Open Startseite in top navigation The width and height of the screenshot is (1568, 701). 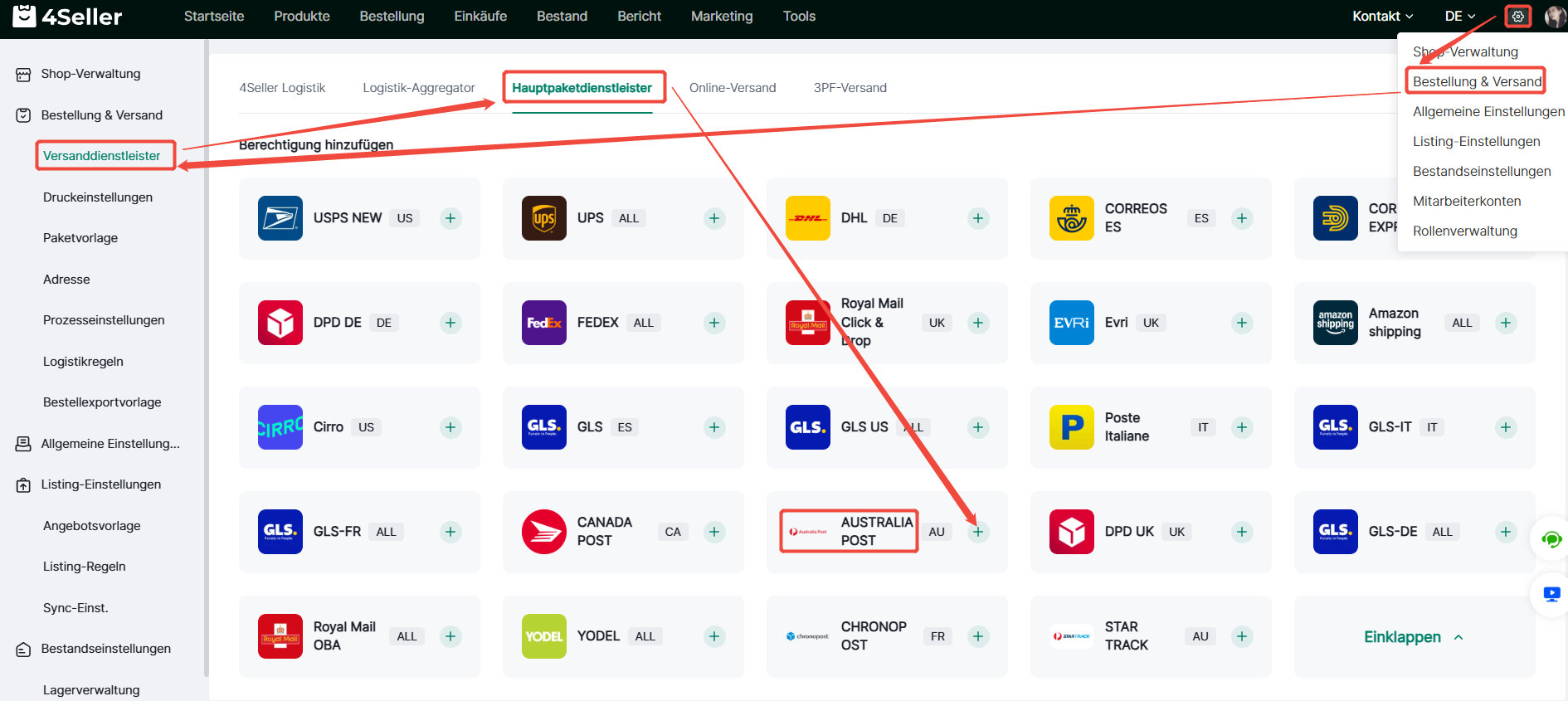point(214,16)
